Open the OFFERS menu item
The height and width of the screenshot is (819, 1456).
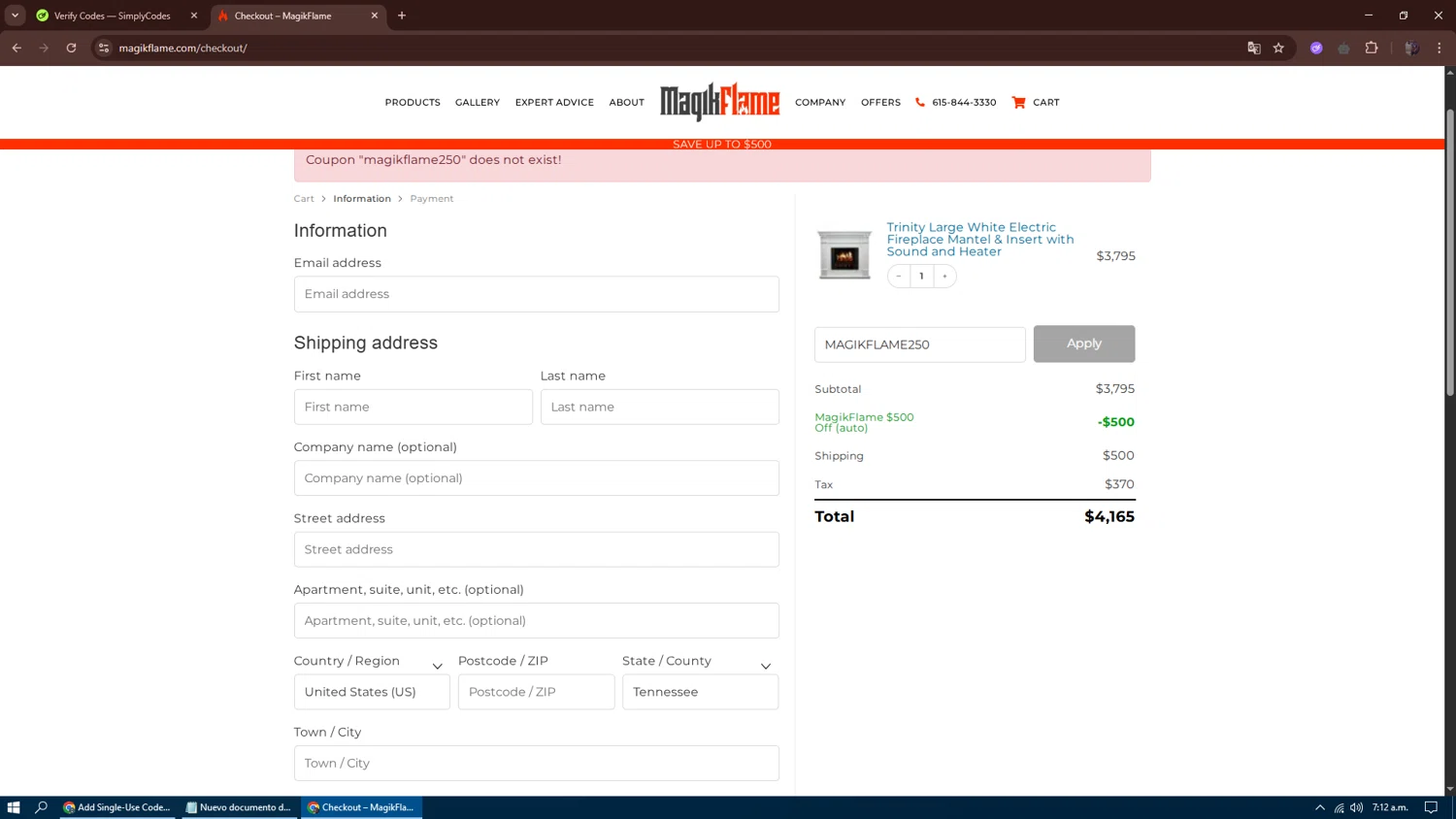click(x=880, y=102)
